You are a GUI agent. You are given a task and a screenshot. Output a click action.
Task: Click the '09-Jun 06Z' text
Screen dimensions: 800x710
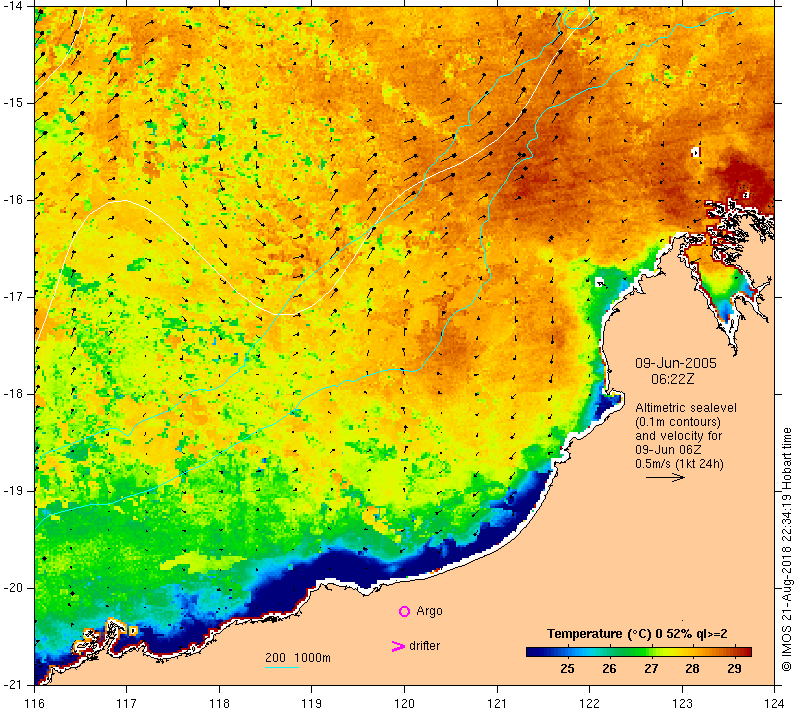point(668,449)
